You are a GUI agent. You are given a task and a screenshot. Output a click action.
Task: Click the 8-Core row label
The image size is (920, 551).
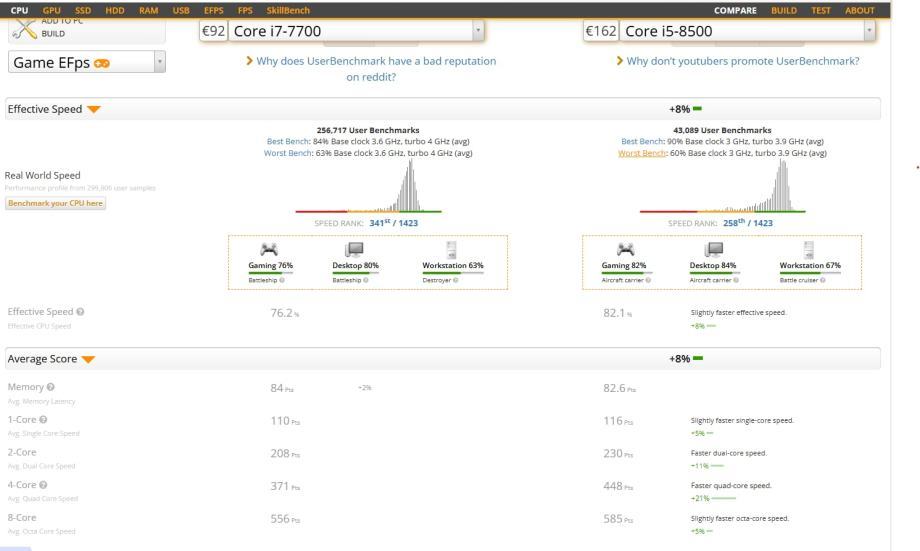click(x=22, y=518)
